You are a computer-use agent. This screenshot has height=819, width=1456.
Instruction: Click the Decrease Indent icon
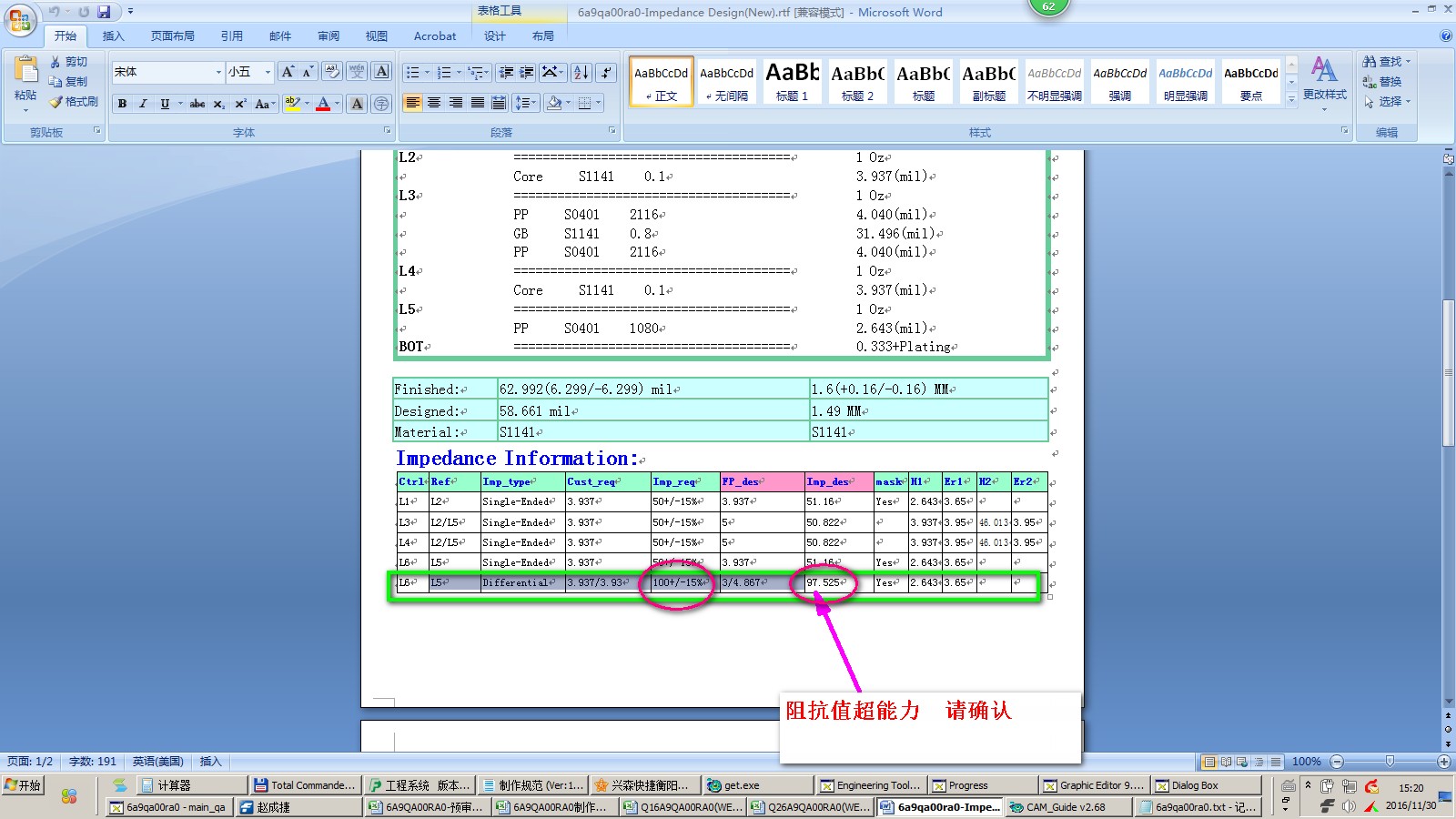(x=506, y=72)
